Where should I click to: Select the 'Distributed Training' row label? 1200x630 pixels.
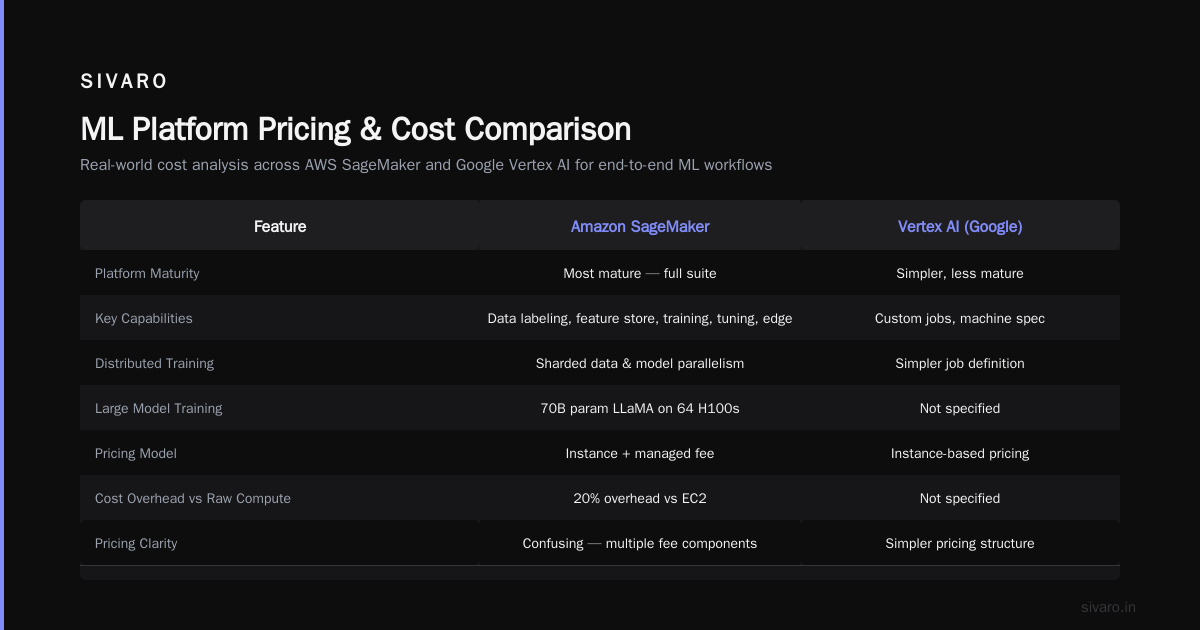click(x=154, y=363)
